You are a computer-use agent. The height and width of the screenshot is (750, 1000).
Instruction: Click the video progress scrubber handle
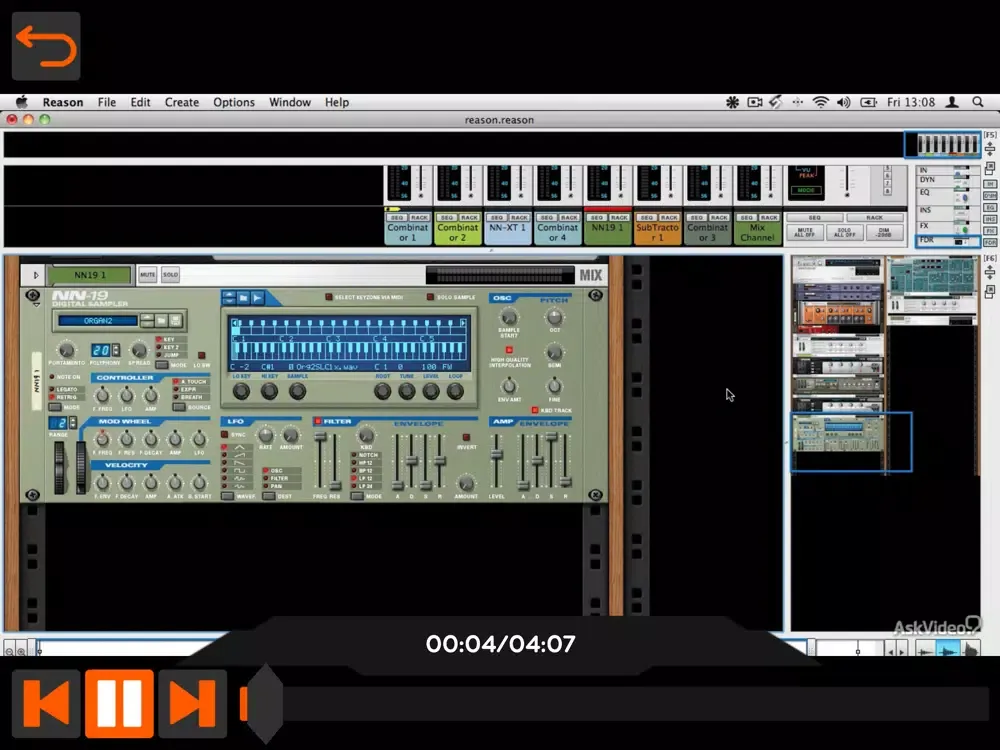[264, 703]
